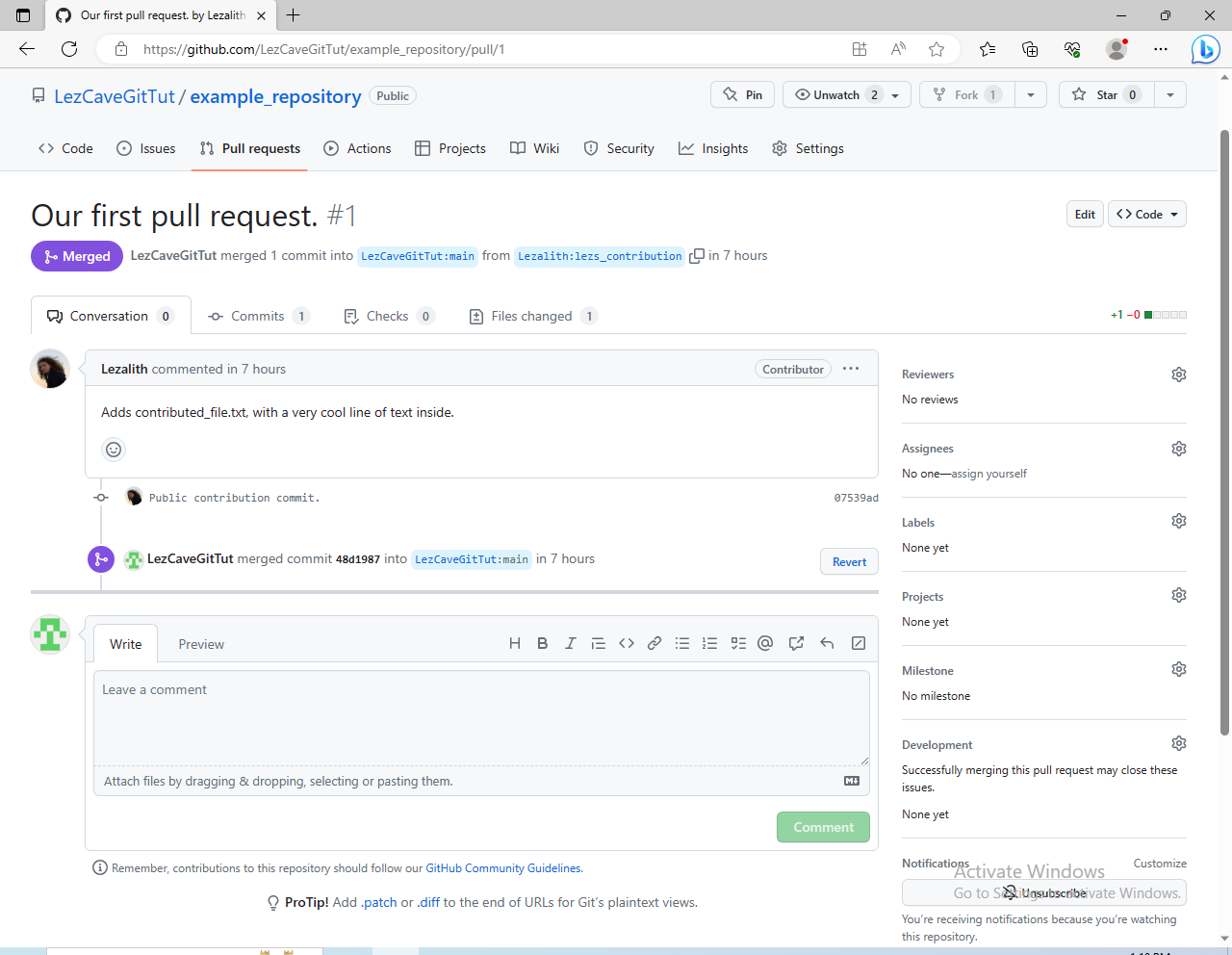The height and width of the screenshot is (955, 1232).
Task: Click Lezalith's avatar thumbnail
Action: coord(50,369)
